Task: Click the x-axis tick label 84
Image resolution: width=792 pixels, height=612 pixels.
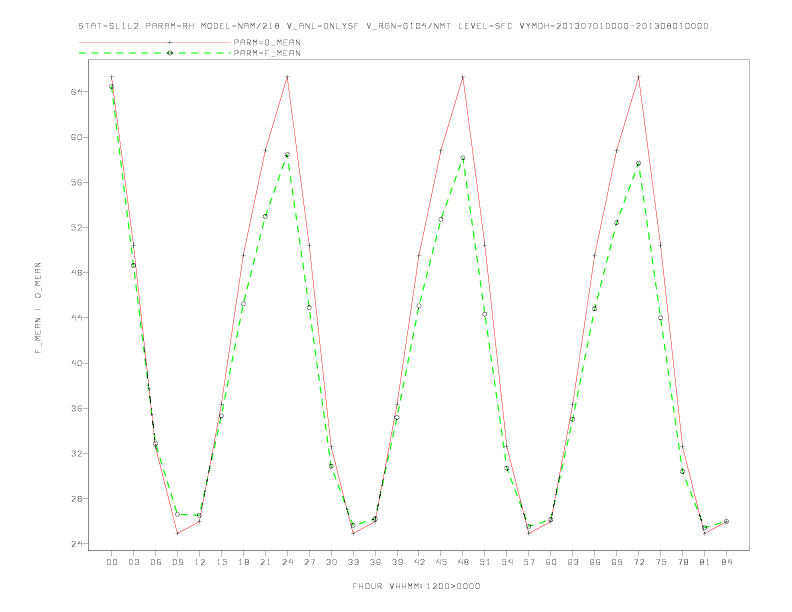Action: tap(726, 562)
